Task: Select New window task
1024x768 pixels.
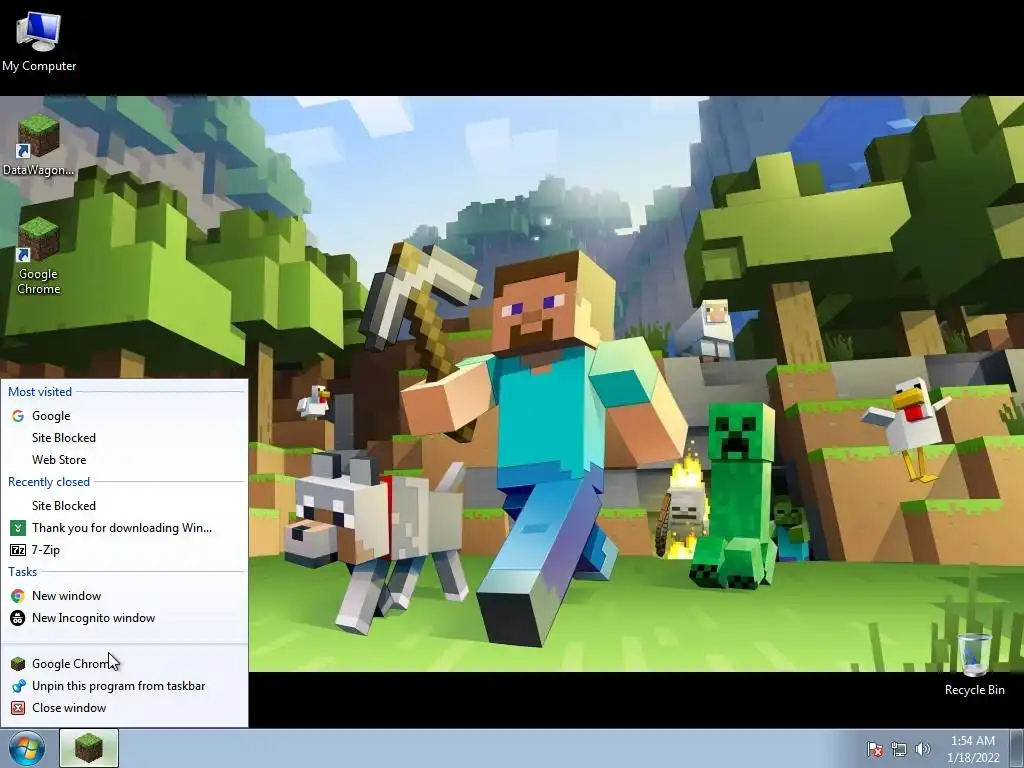Action: [124, 596]
